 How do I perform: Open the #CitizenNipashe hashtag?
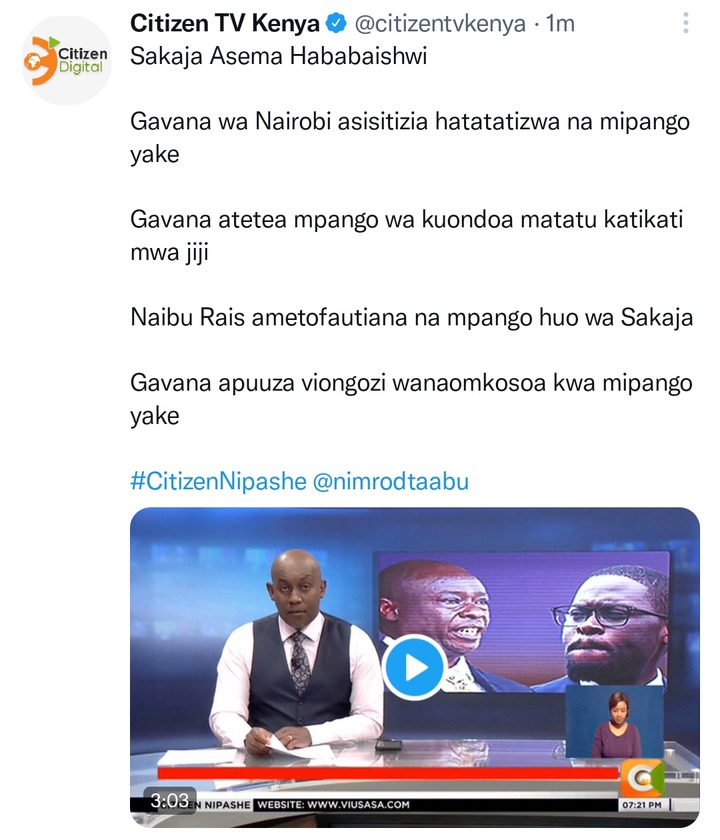tap(218, 481)
